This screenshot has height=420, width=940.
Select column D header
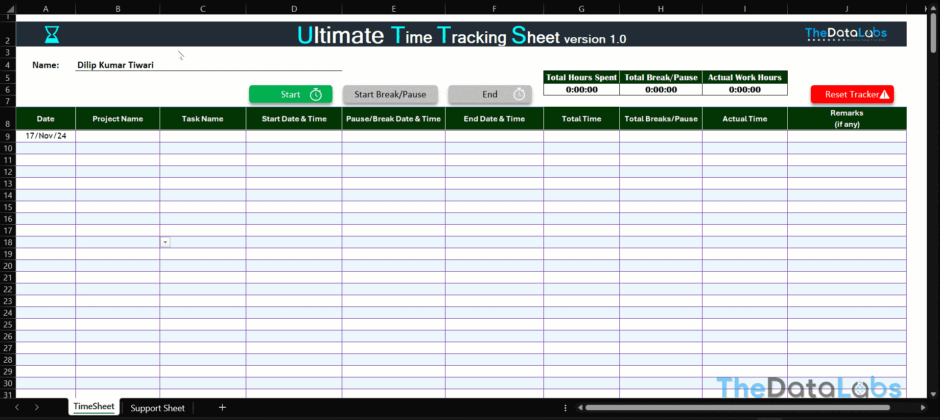coord(294,9)
